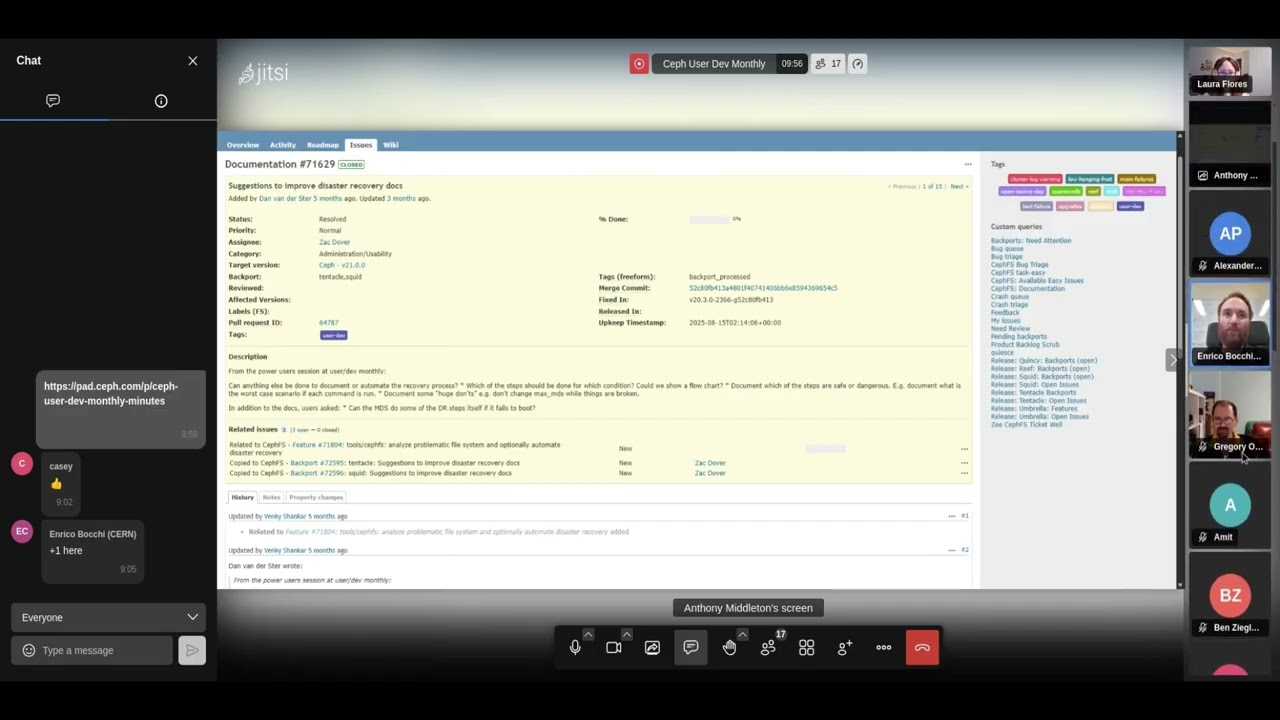Open the Issues tab in Redmine

[x=360, y=145]
